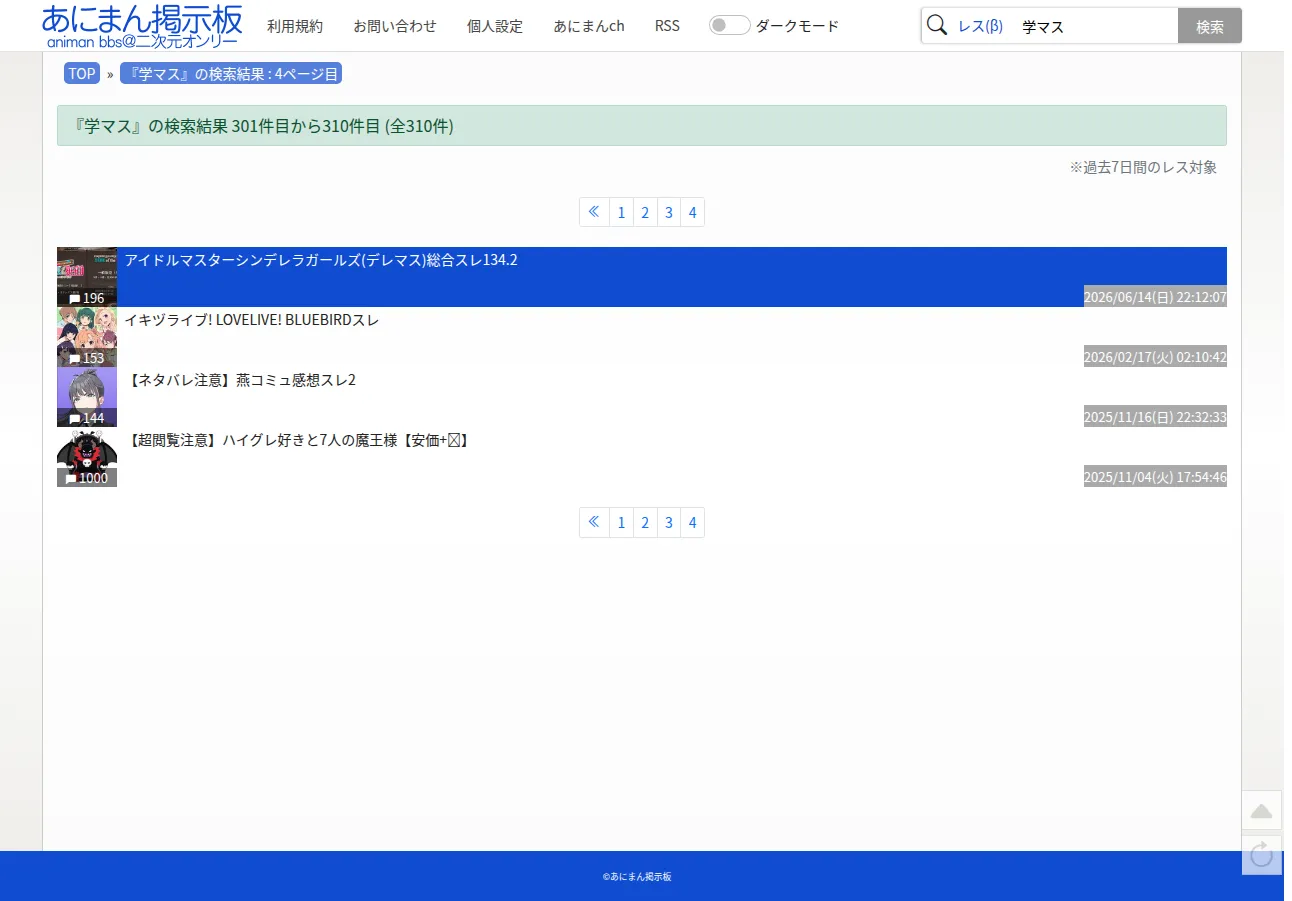Open the 利用規約 menu item
This screenshot has width=1292, height=901.
click(295, 26)
